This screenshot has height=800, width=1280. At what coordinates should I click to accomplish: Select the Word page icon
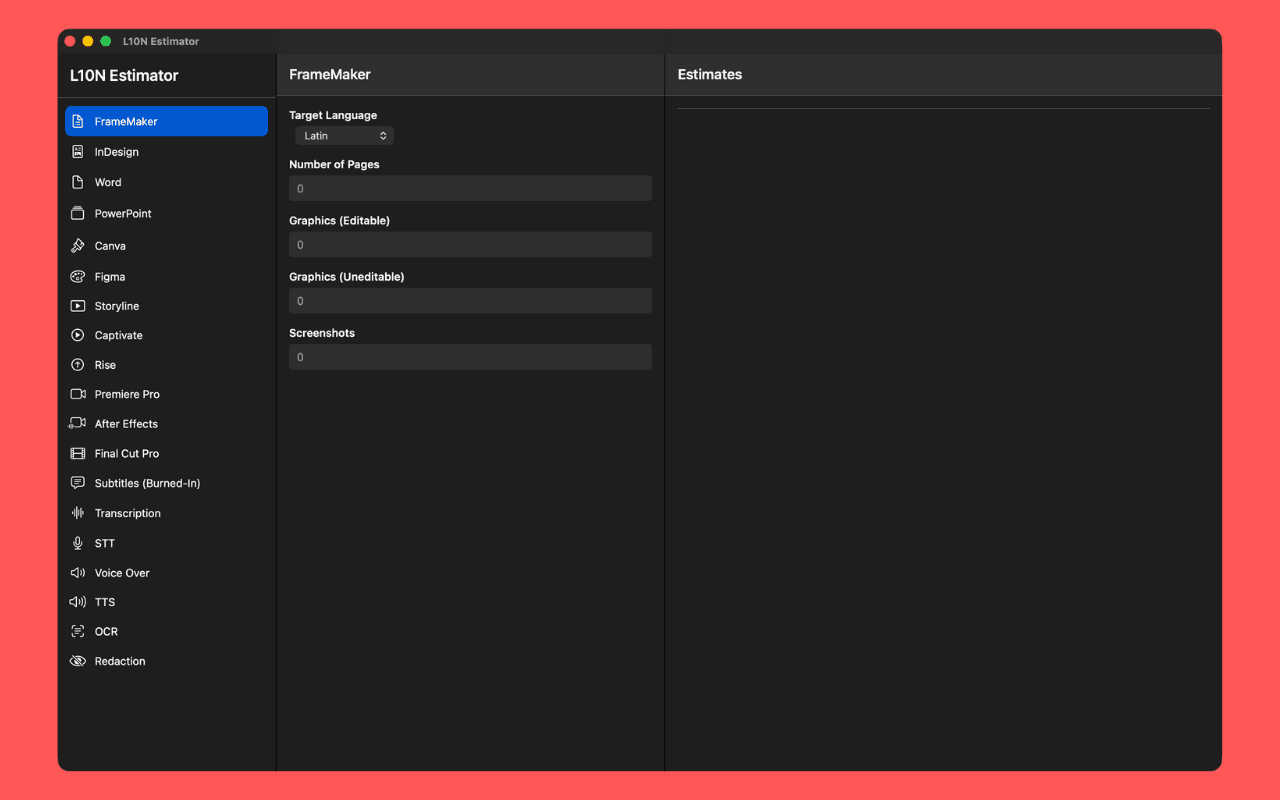[x=78, y=182]
